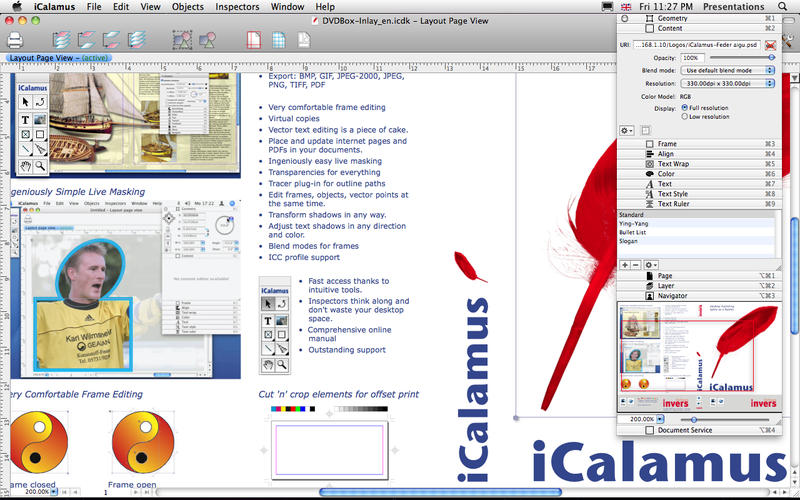The width and height of the screenshot is (800, 500).
Task: Open the Window menu
Action: coord(287,7)
